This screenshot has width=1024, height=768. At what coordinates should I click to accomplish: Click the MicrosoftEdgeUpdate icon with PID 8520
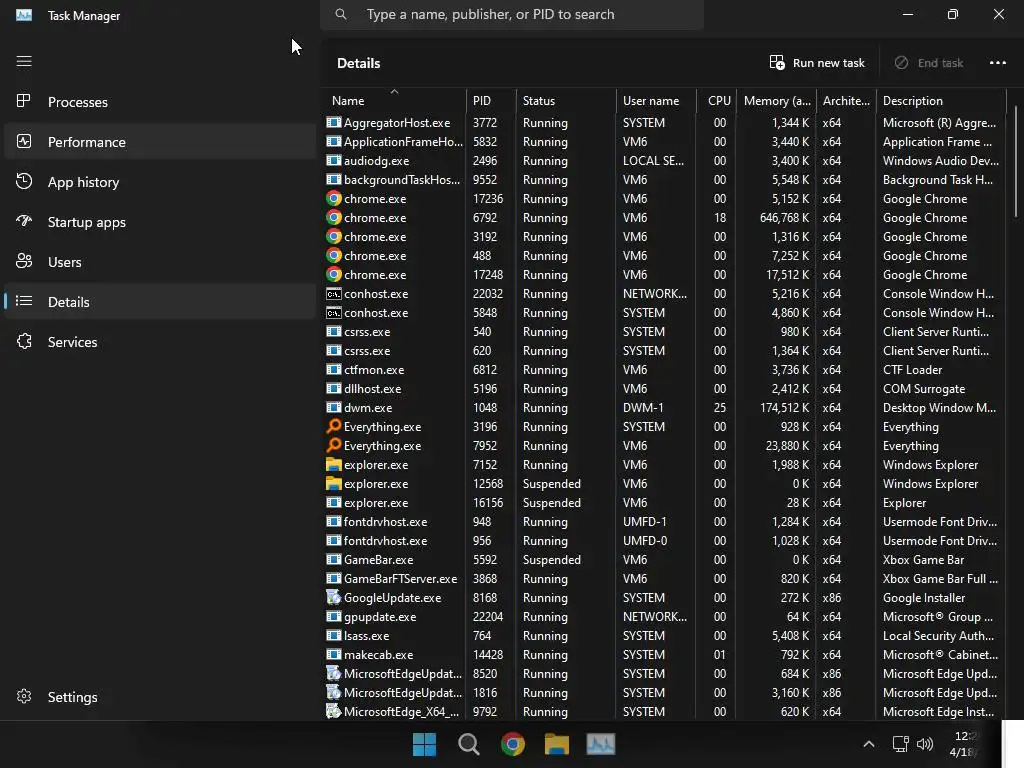tap(334, 673)
